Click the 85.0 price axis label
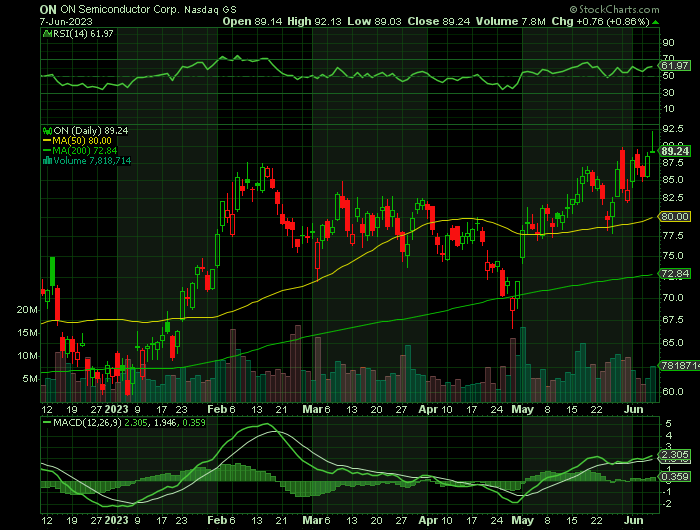This screenshot has height=530, width=700. pyautogui.click(x=673, y=179)
